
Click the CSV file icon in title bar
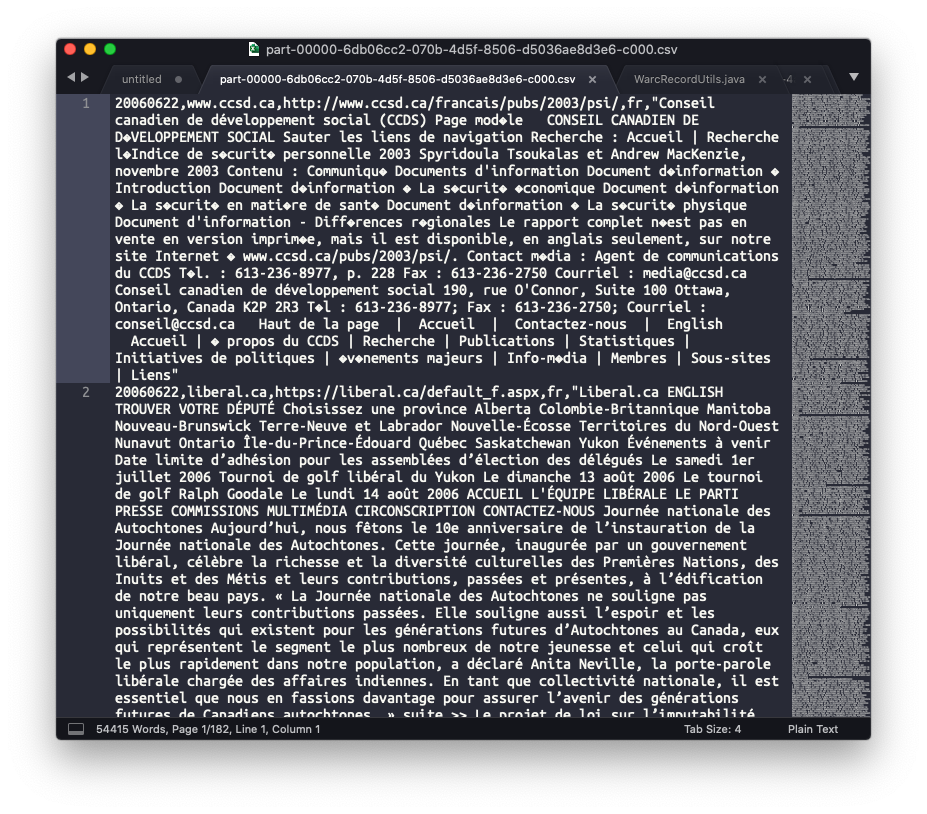[x=254, y=49]
